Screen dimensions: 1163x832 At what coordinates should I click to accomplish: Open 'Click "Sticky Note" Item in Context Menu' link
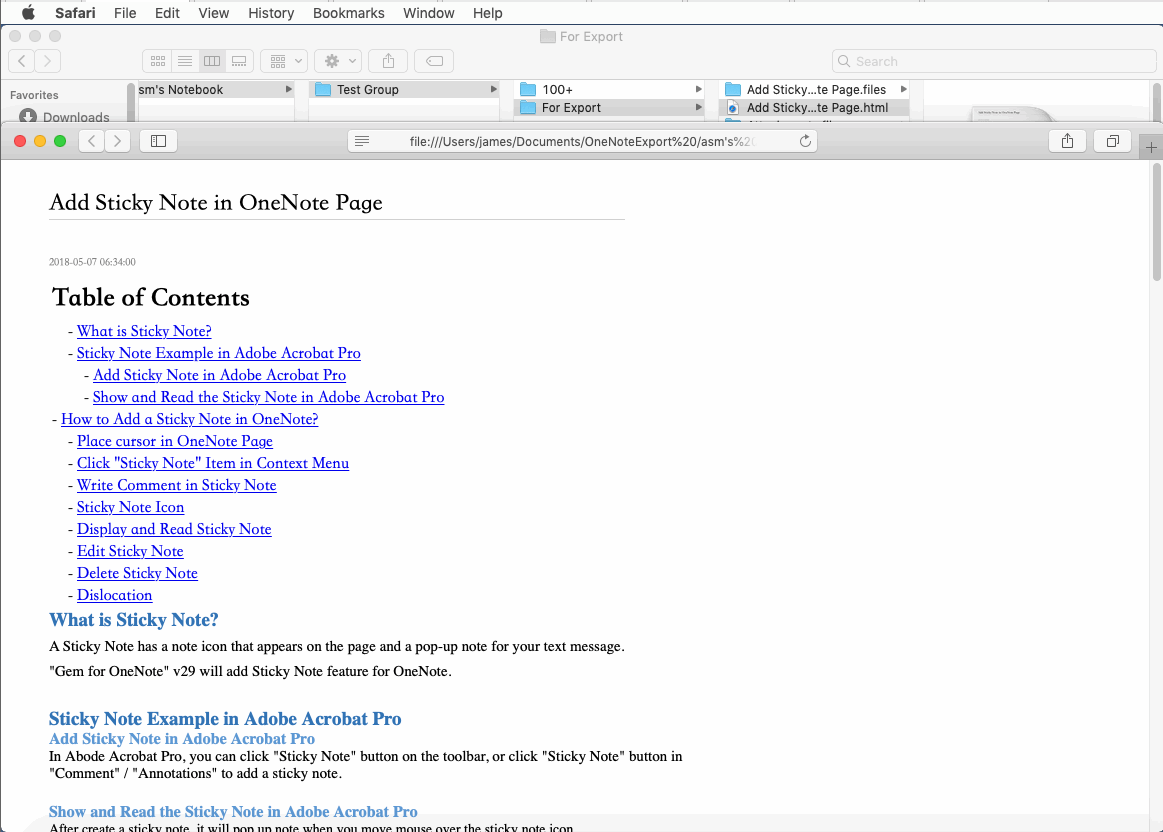coord(213,463)
